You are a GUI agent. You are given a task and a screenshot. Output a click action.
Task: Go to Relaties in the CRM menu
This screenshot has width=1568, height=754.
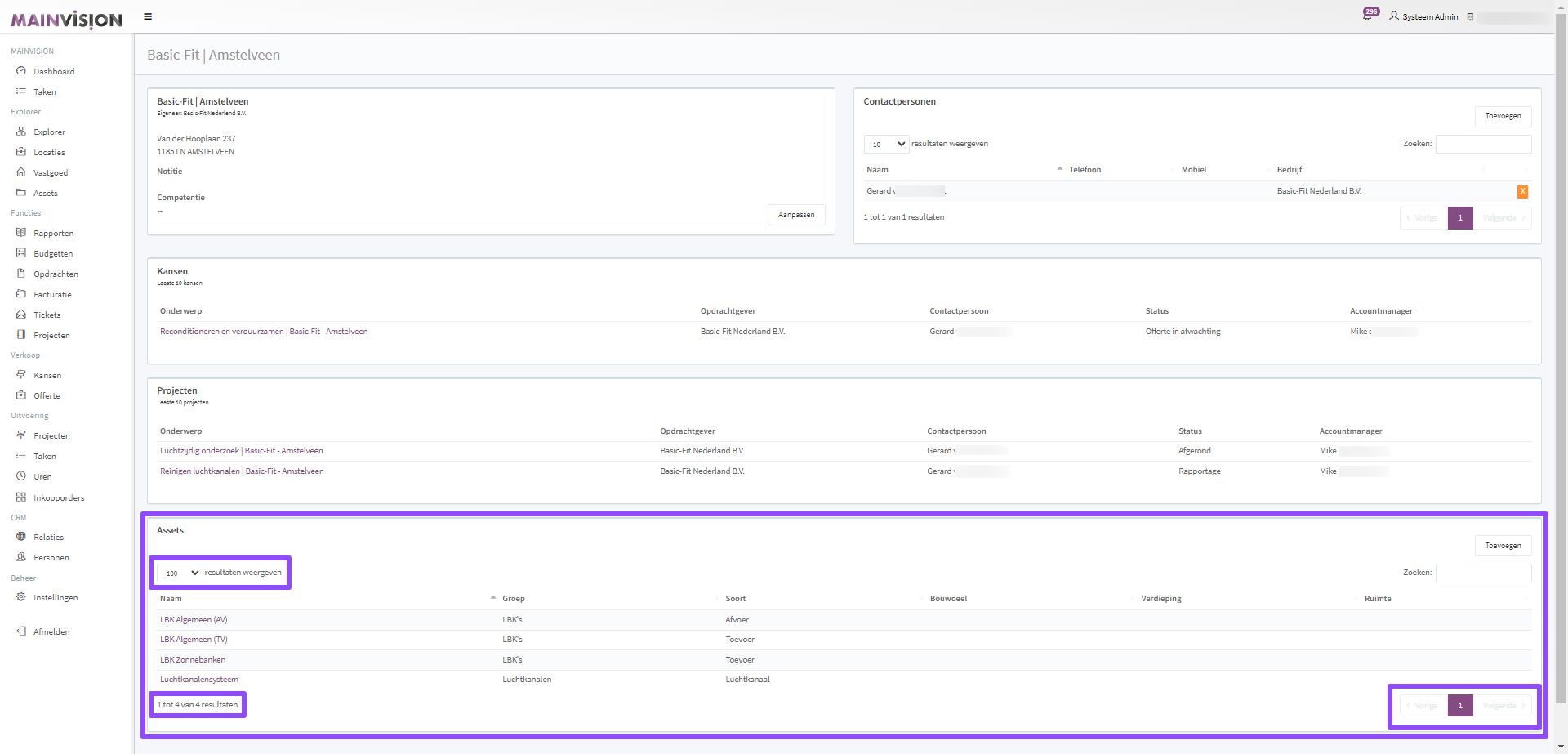coord(48,538)
